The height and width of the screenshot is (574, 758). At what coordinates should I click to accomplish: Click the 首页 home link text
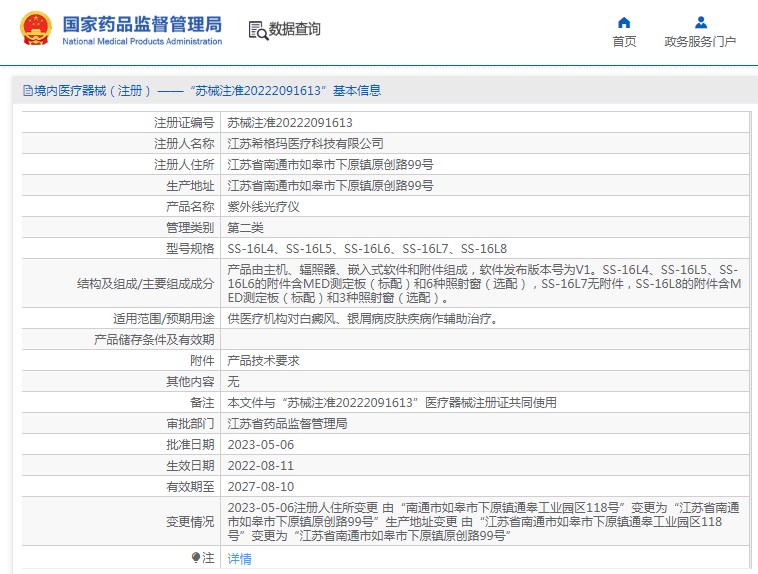click(x=624, y=42)
